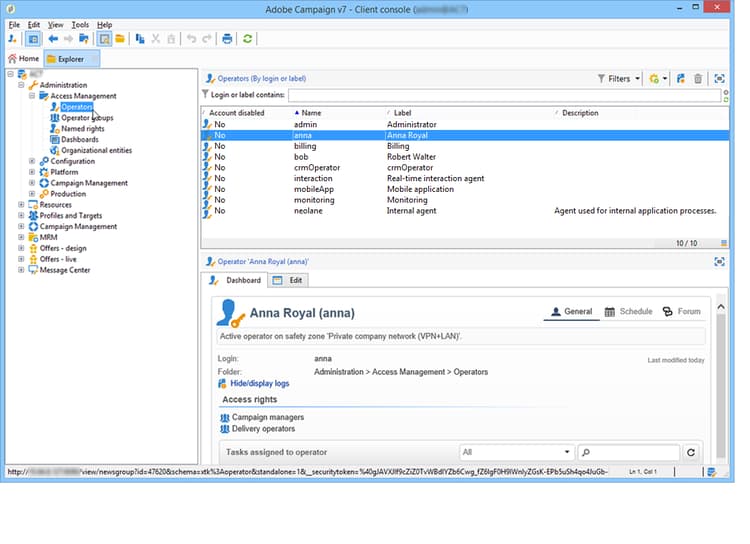This screenshot has width=750, height=544.
Task: Click the yellow folder toolbar icon
Action: (120, 39)
